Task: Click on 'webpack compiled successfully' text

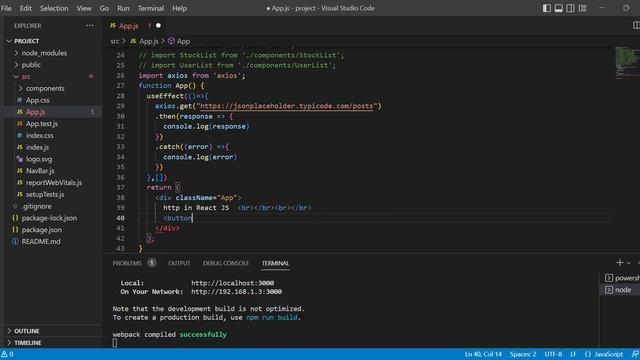Action: [169, 335]
